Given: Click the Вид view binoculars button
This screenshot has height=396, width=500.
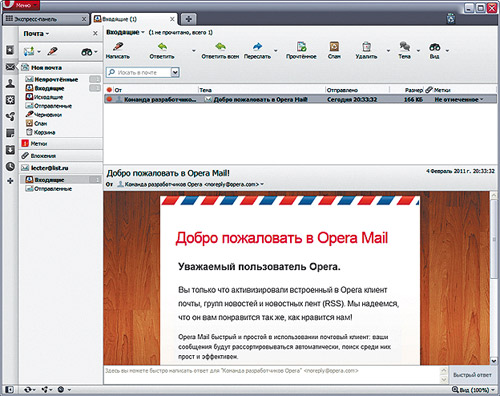Looking at the screenshot, I should tap(434, 51).
